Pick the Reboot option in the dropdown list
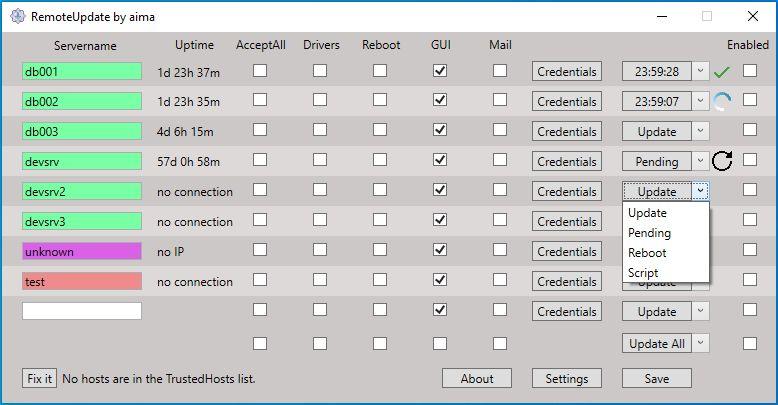 coord(647,253)
